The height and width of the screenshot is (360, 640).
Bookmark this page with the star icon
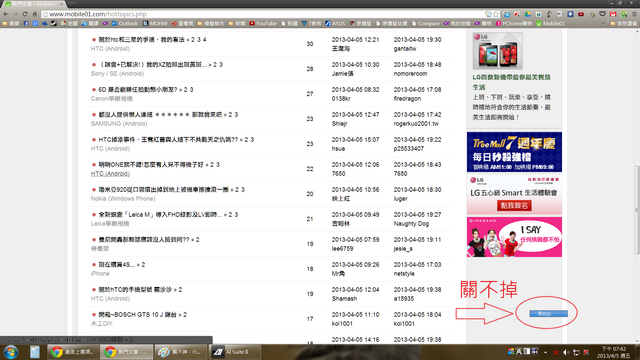(496, 14)
